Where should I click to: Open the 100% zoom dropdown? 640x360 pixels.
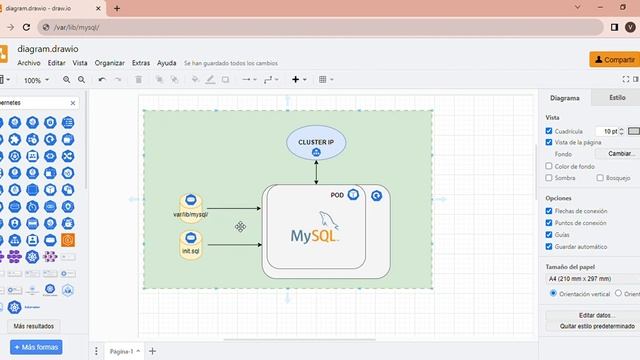tap(36, 80)
